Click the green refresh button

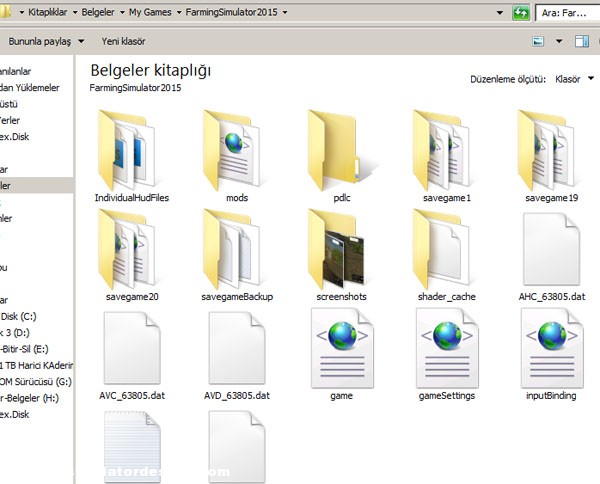pyautogui.click(x=520, y=13)
